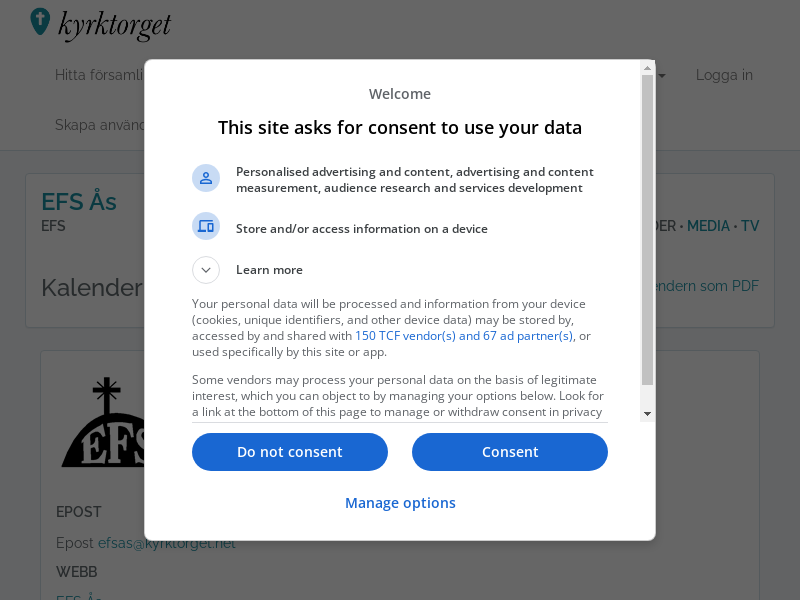This screenshot has width=800, height=600.
Task: Open the efsas@kyrktorget.net email link
Action: point(167,543)
